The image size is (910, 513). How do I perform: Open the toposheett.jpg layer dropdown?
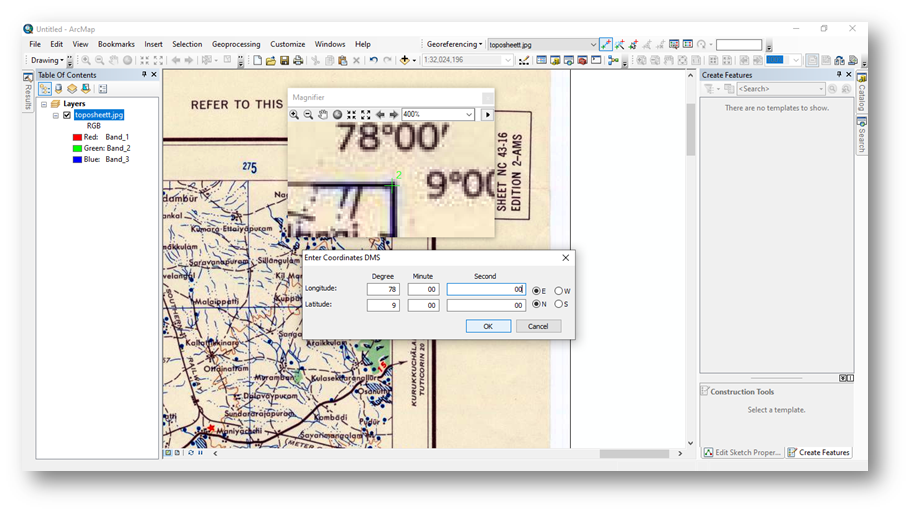coord(593,45)
